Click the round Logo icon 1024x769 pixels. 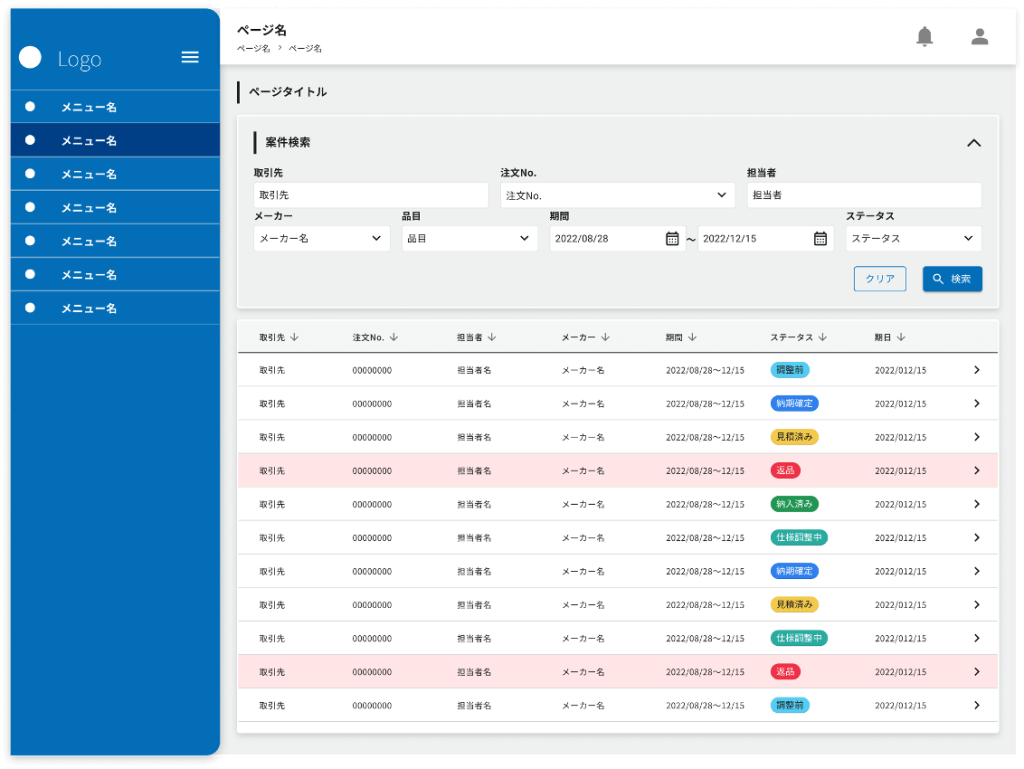coord(30,58)
